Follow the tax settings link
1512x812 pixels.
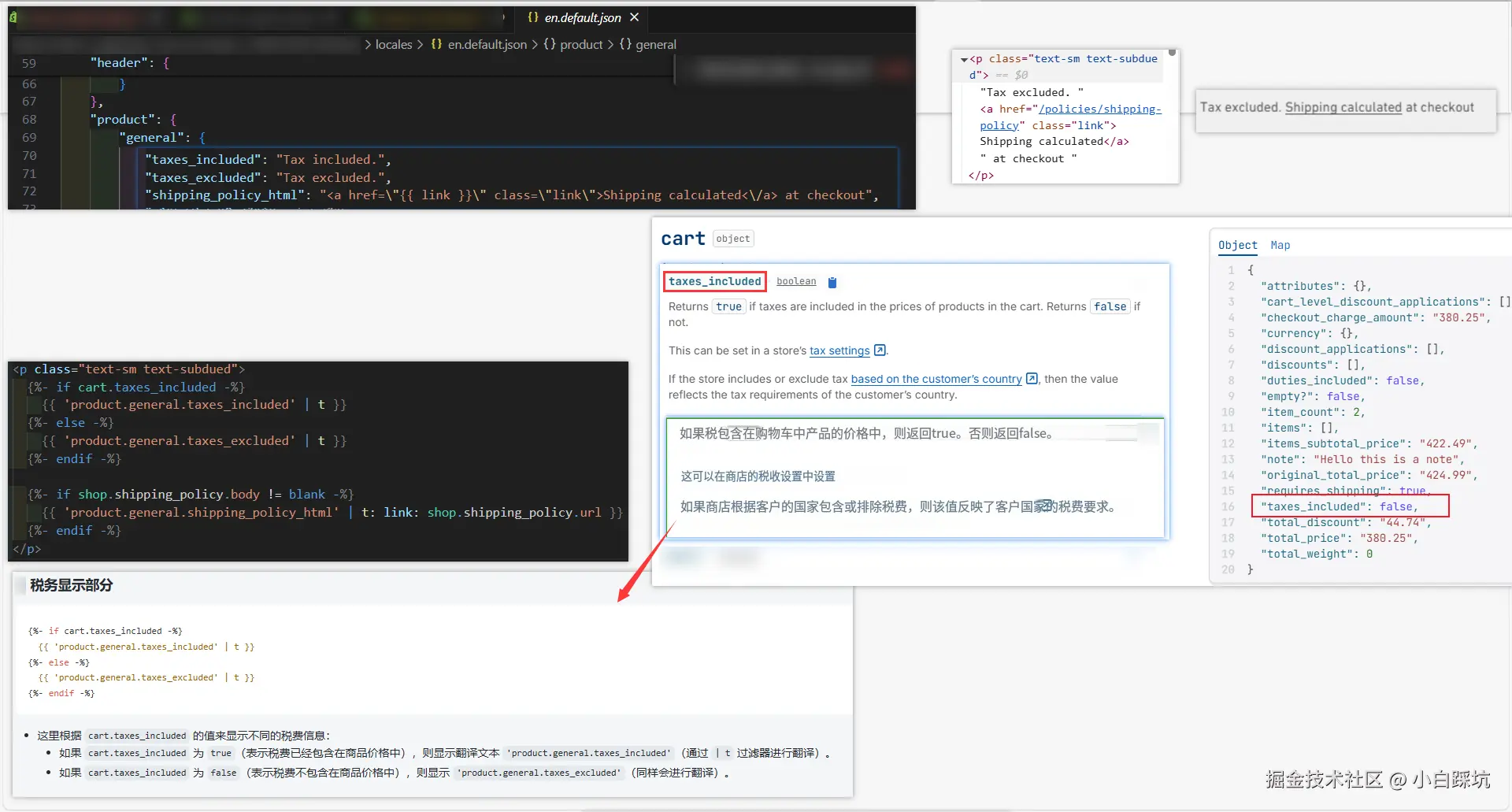coord(839,350)
